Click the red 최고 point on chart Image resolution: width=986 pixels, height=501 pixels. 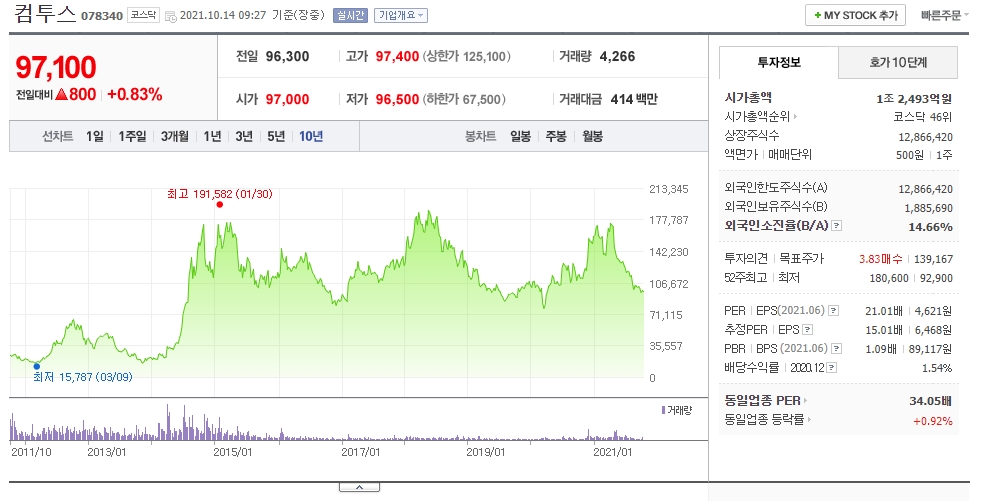point(219,204)
